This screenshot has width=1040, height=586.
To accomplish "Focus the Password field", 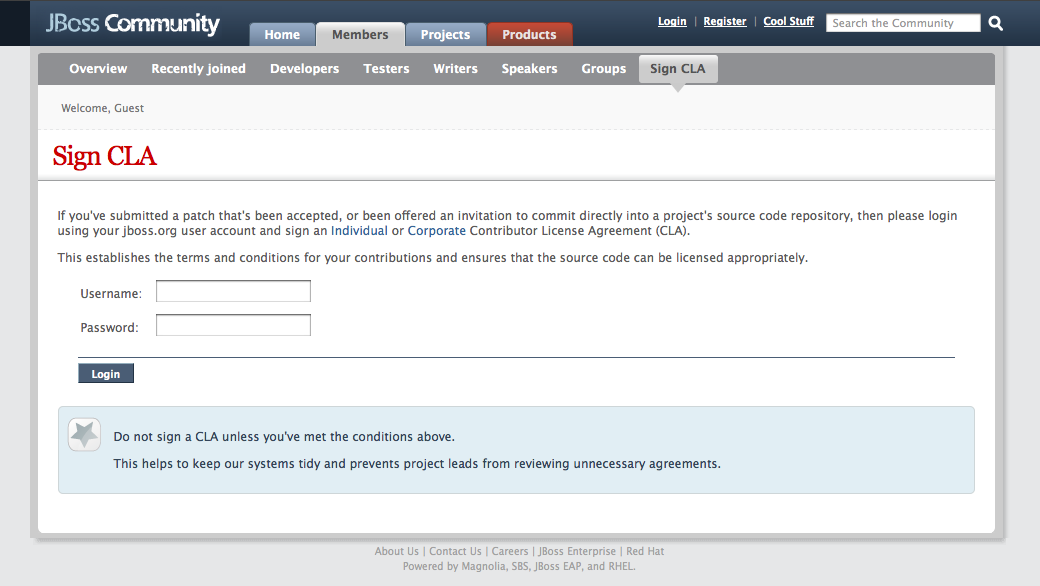I will tap(233, 326).
